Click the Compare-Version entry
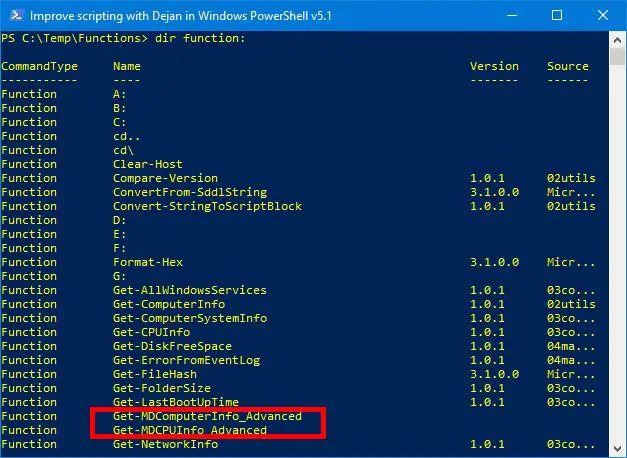This screenshot has width=627, height=458. coord(165,178)
